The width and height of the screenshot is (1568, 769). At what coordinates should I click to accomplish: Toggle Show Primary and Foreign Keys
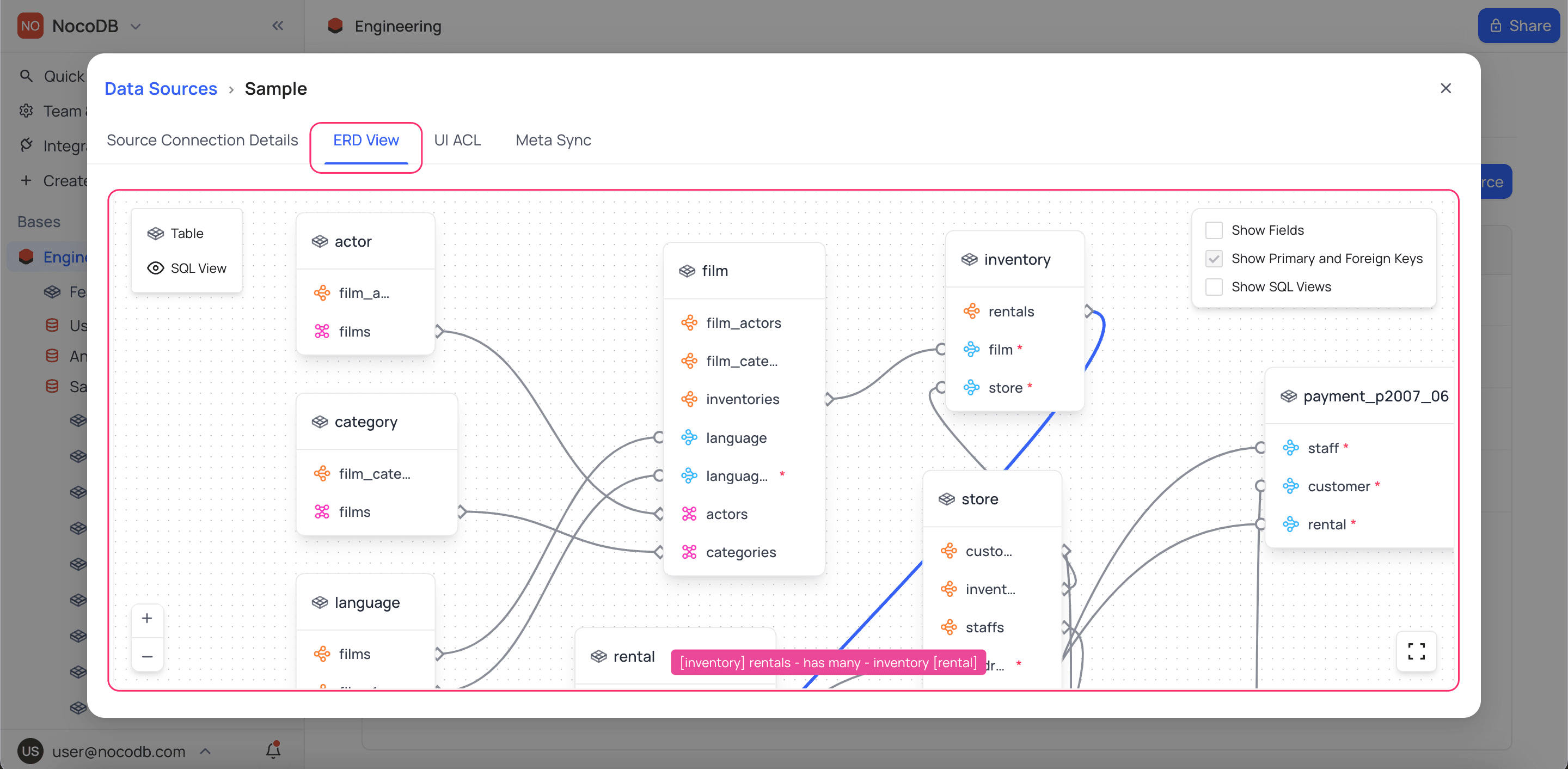[1214, 259]
